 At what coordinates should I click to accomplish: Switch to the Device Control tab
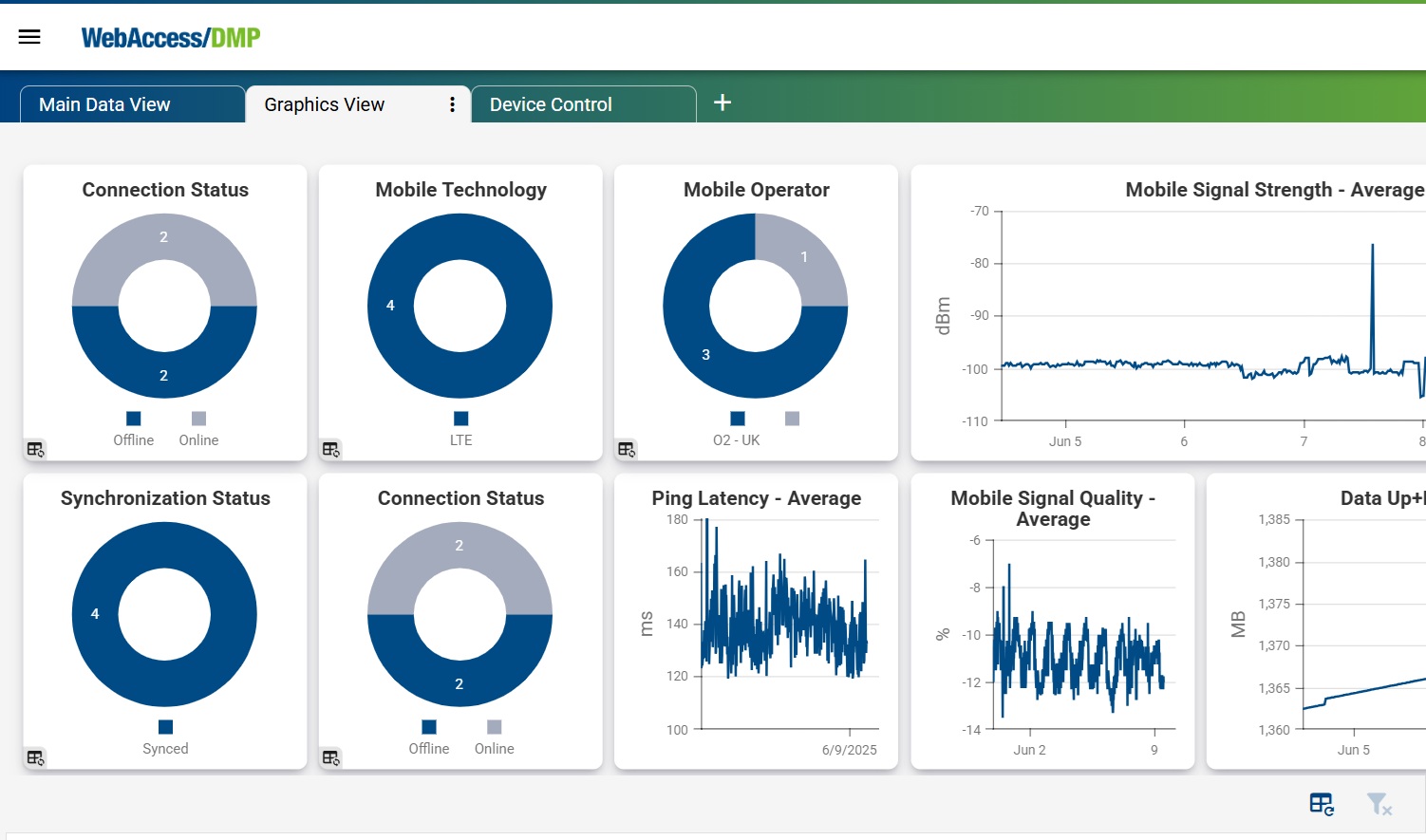click(x=551, y=104)
